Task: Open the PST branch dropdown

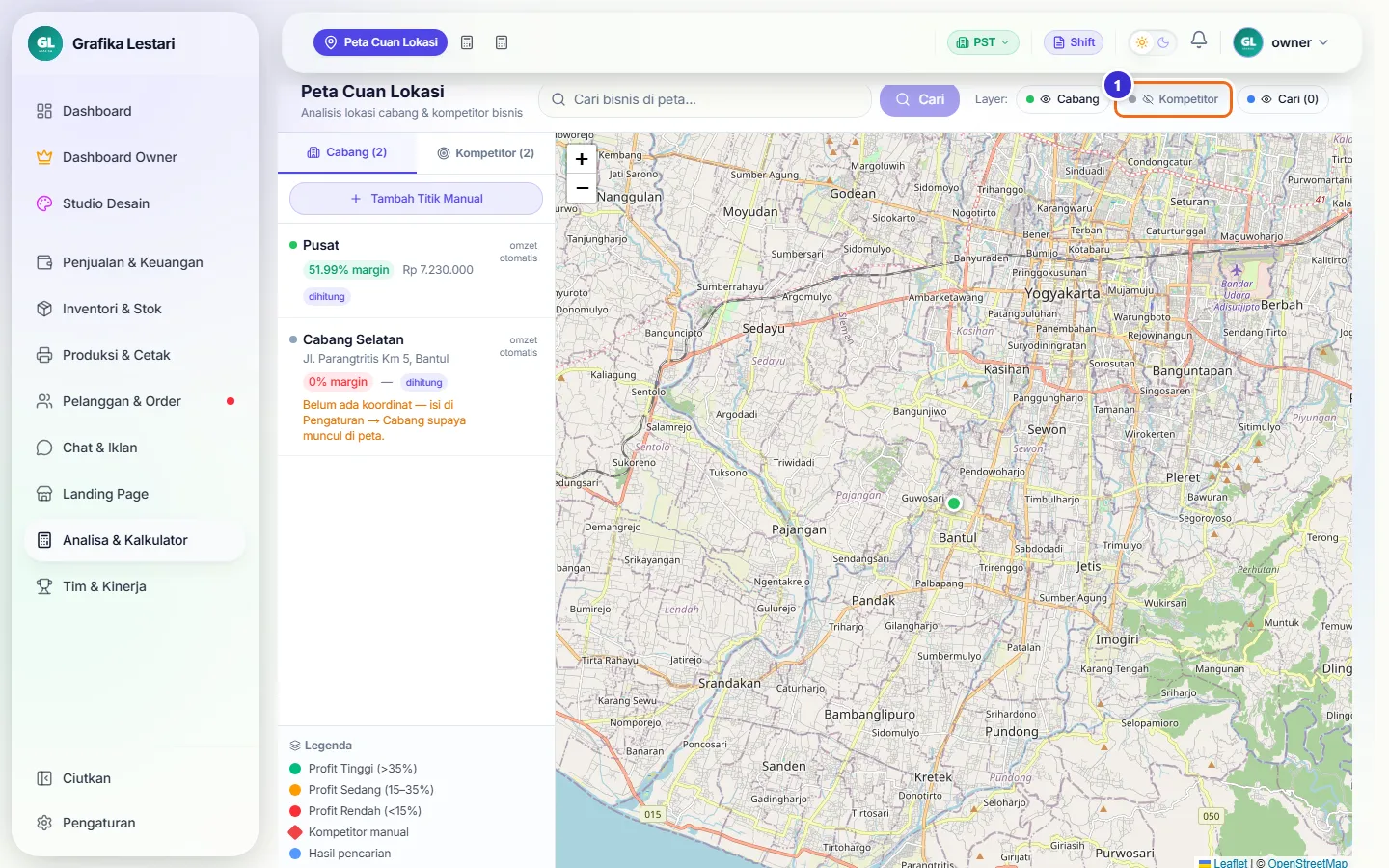Action: (x=983, y=42)
